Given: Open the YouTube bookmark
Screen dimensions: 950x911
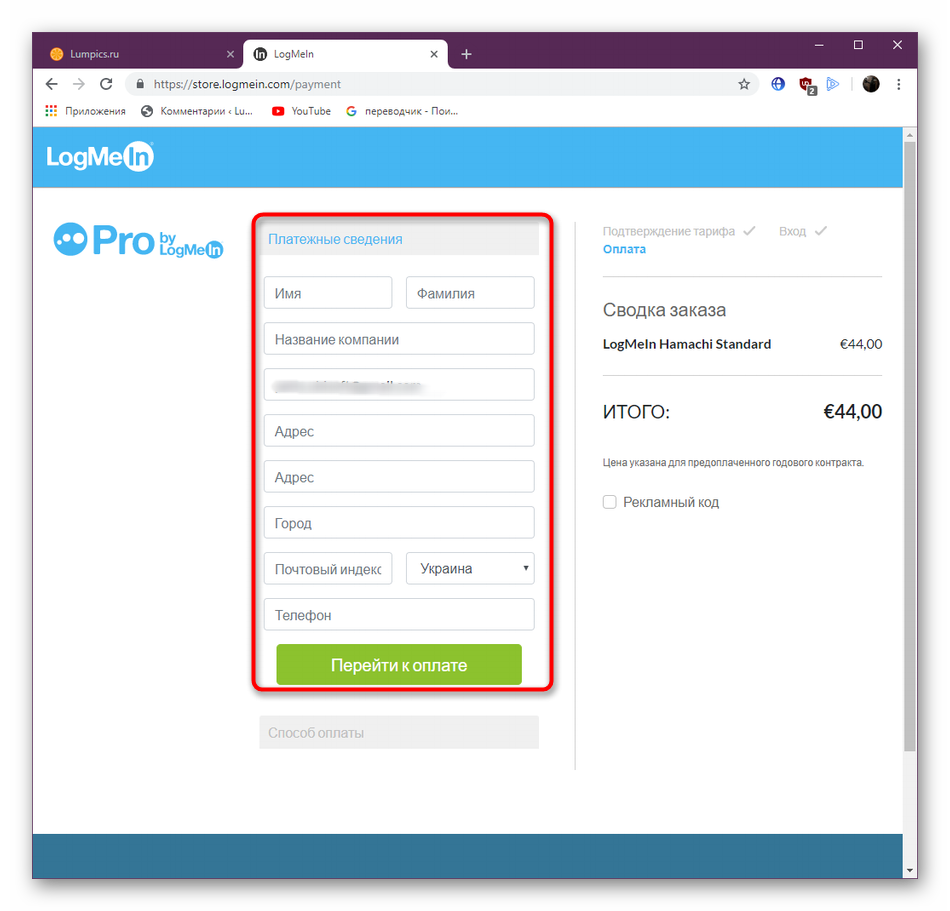Looking at the screenshot, I should click(301, 111).
